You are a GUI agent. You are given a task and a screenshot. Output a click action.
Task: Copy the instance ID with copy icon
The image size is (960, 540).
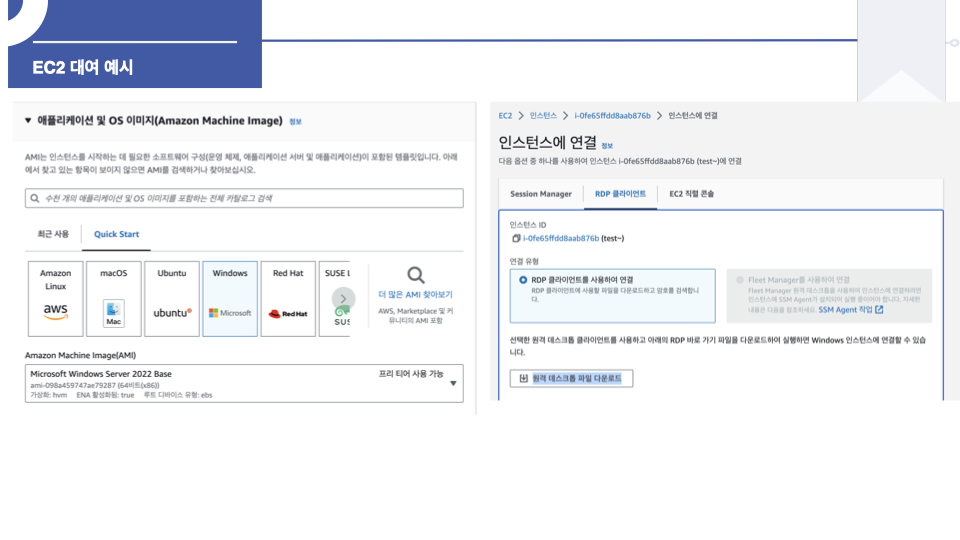pyautogui.click(x=516, y=238)
